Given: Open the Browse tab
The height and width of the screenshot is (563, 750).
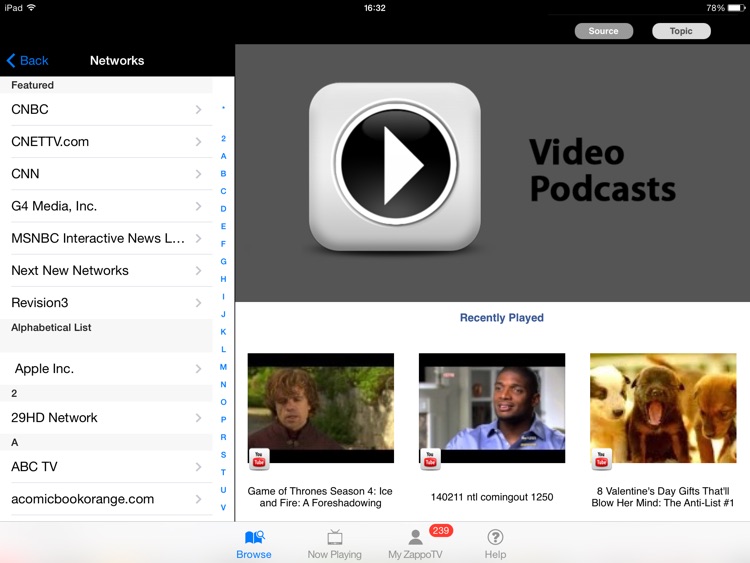Looking at the screenshot, I should pos(254,544).
